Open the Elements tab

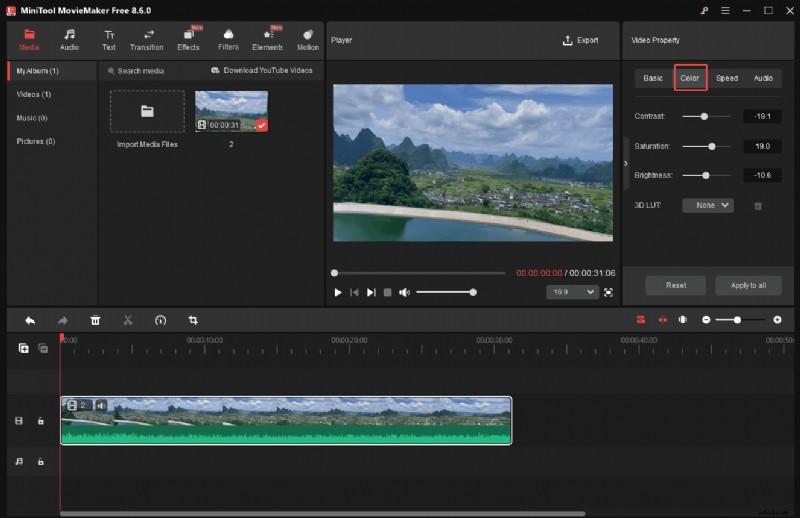click(267, 40)
